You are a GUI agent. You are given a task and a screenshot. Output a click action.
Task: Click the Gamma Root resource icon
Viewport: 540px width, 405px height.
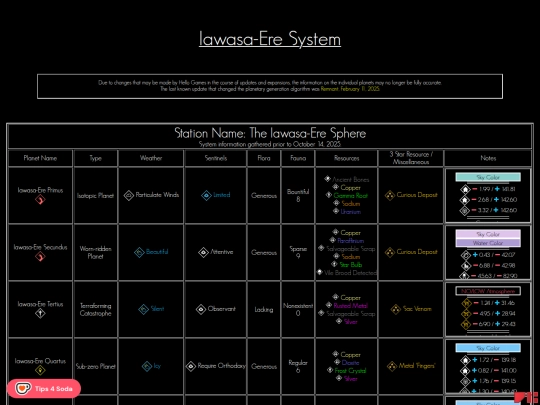click(329, 195)
